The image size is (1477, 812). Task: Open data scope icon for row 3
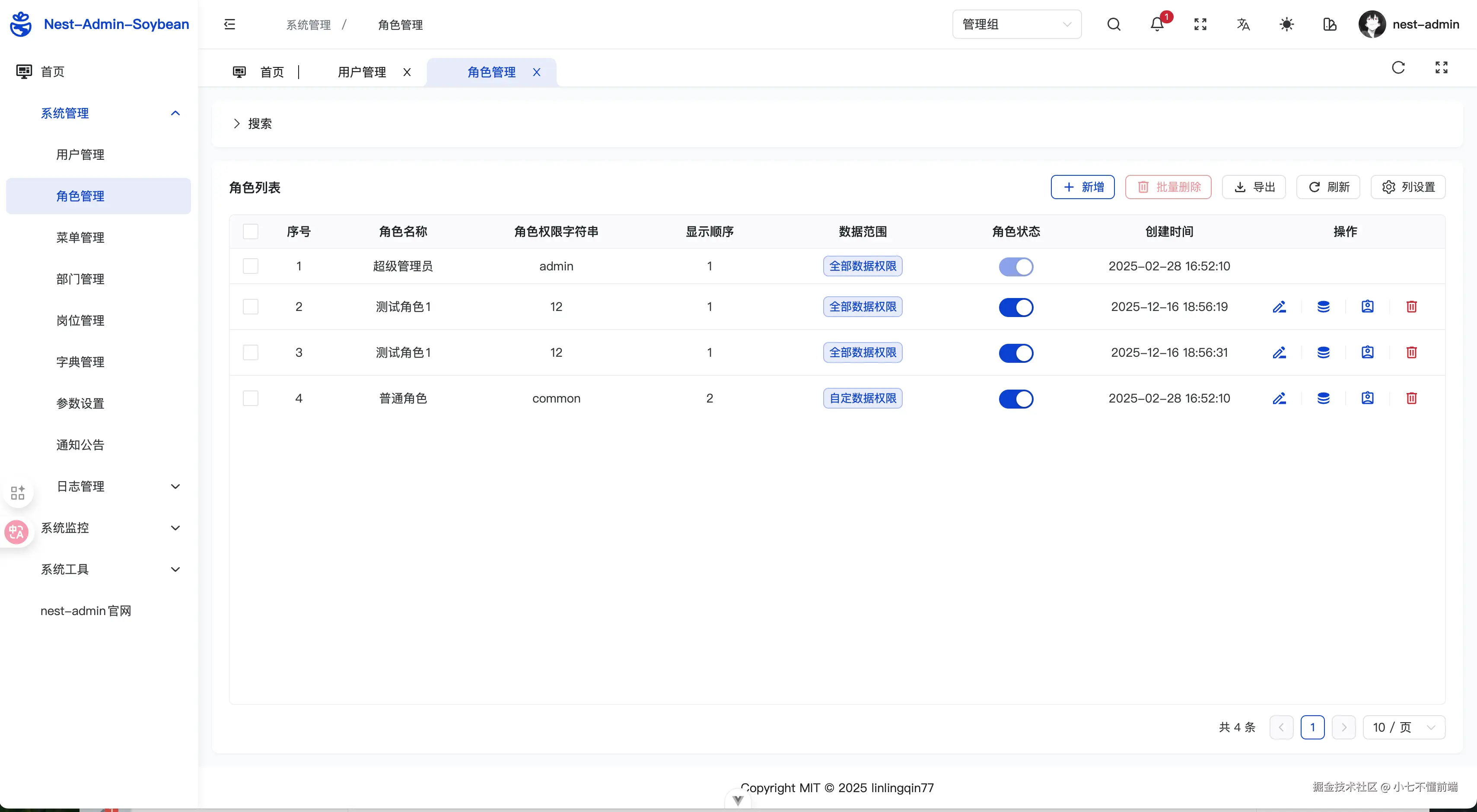pyautogui.click(x=1323, y=352)
